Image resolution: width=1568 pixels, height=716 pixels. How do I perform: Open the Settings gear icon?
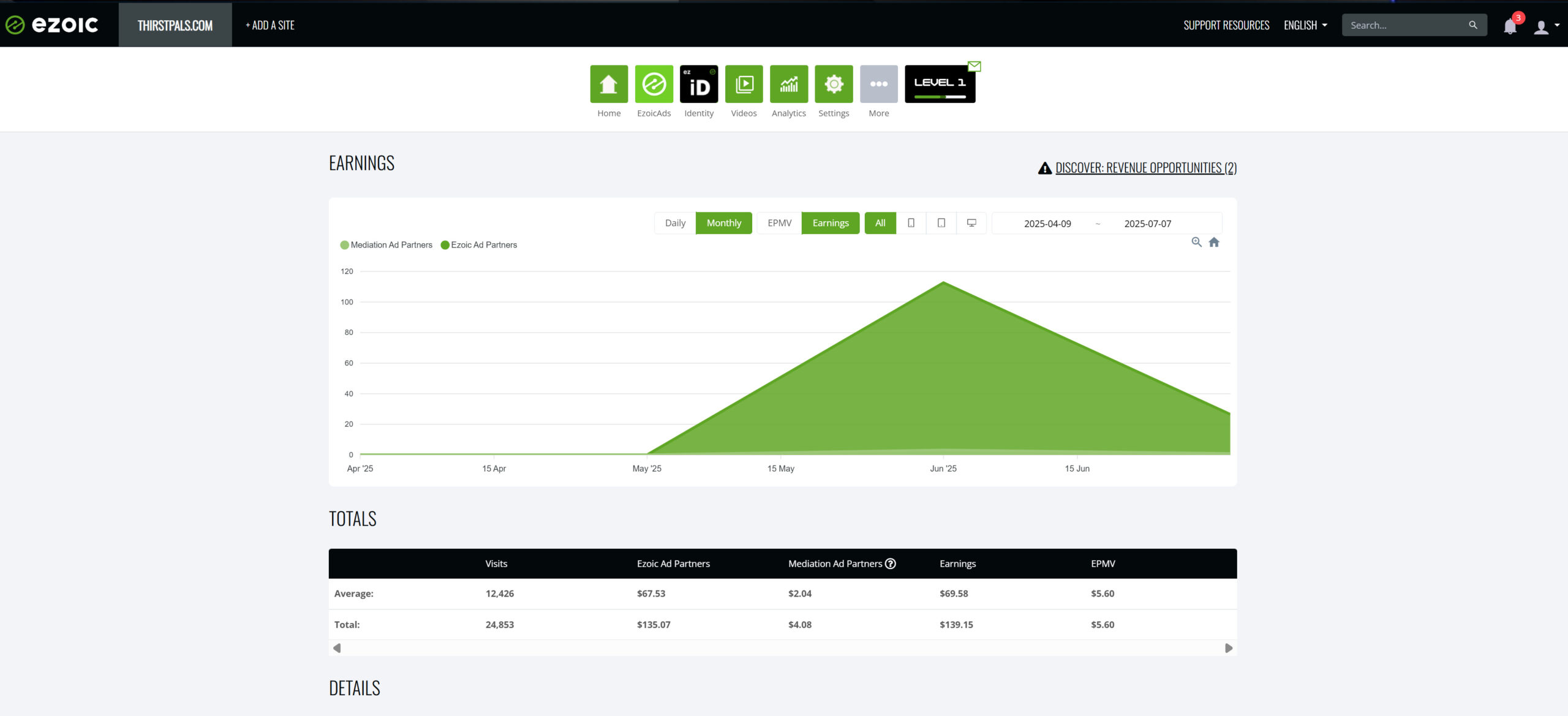tap(834, 84)
